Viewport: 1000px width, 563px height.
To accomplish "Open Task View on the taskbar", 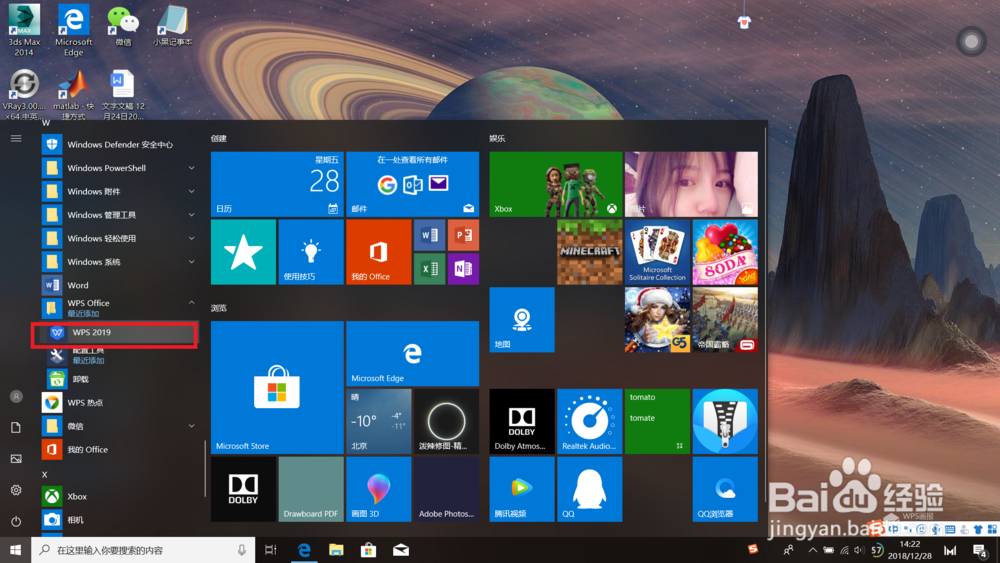I will coord(271,550).
